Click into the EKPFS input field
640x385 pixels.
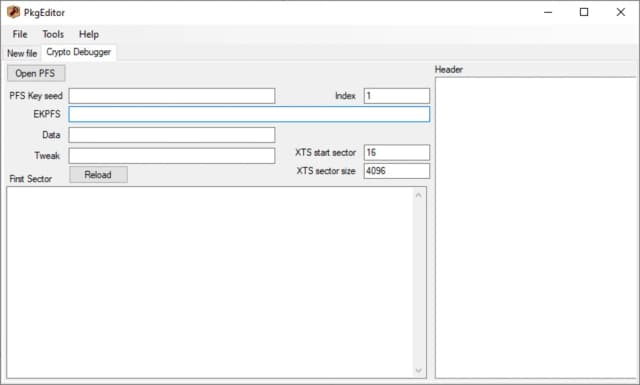pos(249,114)
